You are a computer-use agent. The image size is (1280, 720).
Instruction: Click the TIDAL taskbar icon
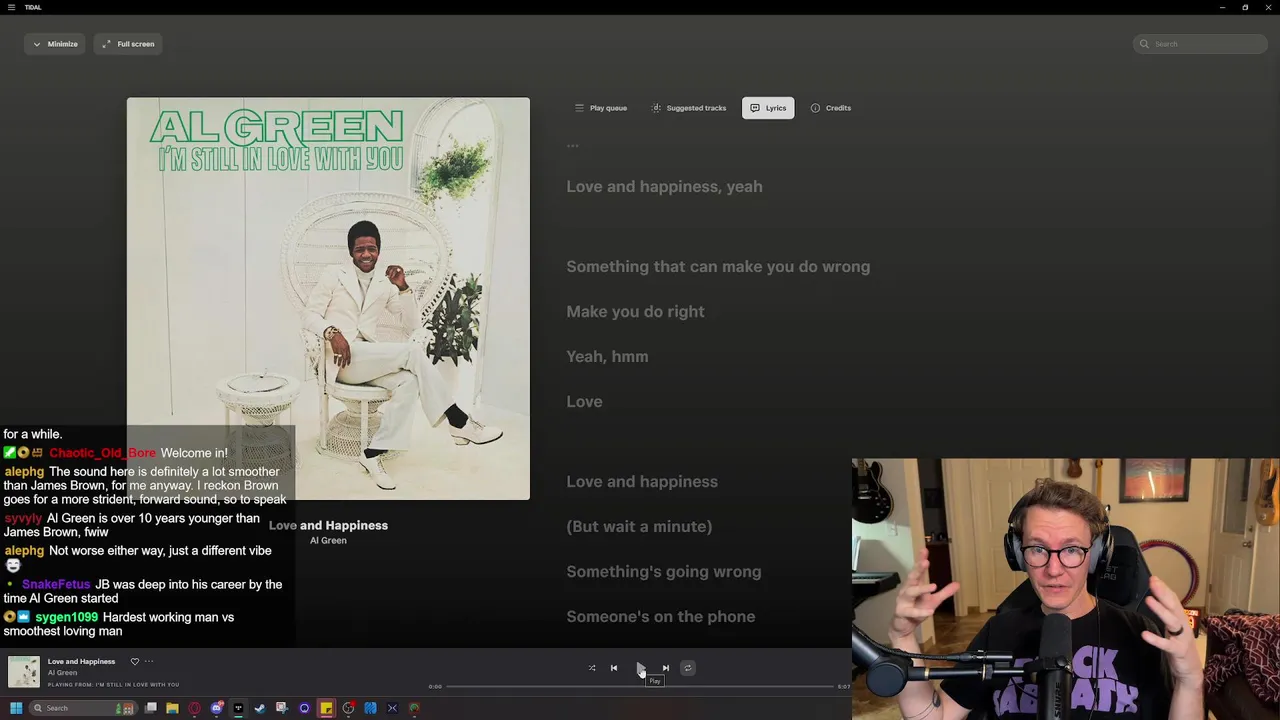tap(238, 708)
